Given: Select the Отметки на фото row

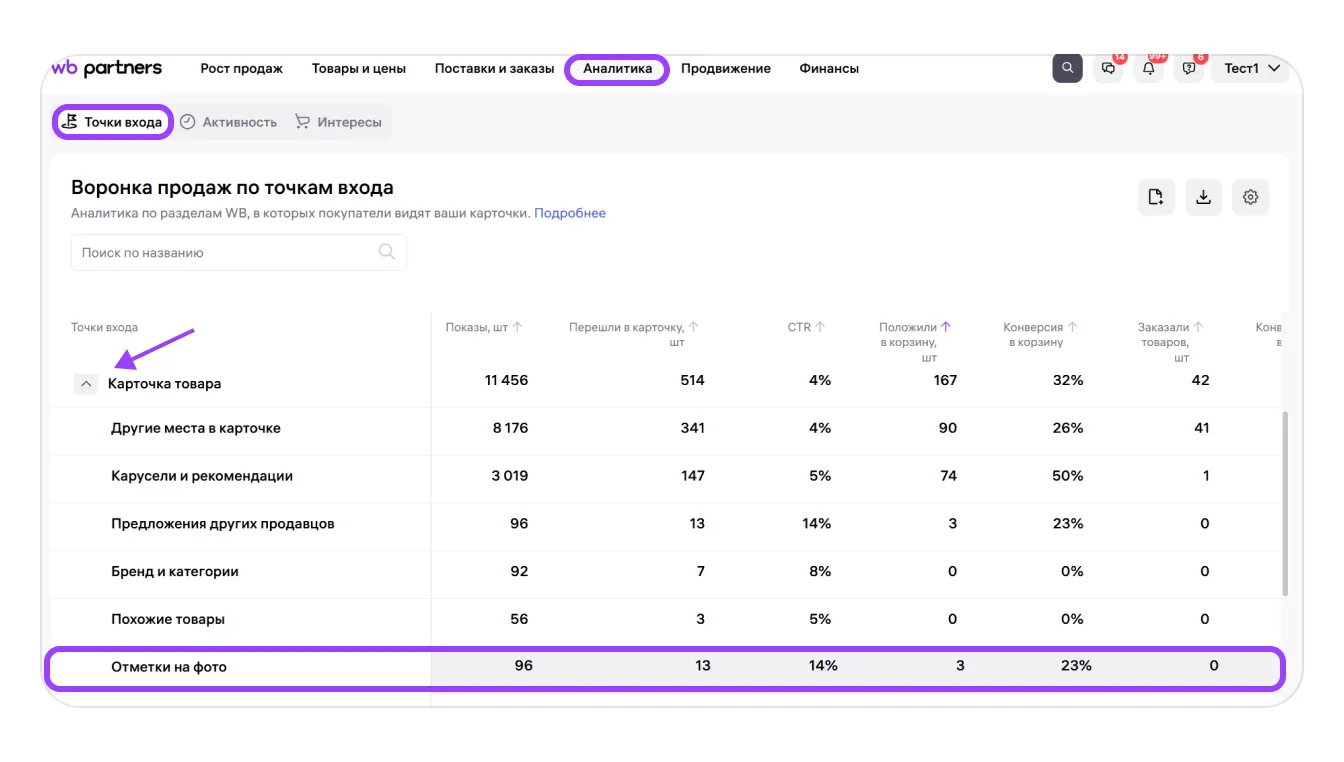Looking at the screenshot, I should [168, 667].
